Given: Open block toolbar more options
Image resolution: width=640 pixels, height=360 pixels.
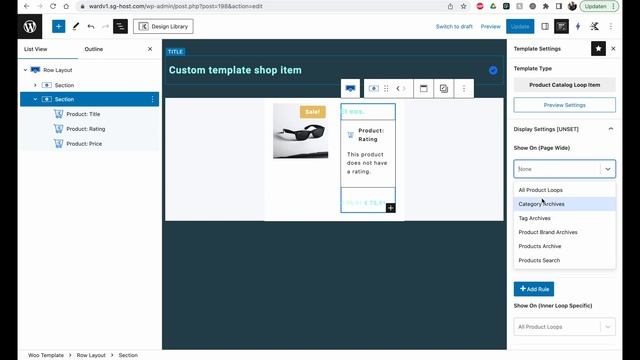Looking at the screenshot, I should [x=464, y=89].
